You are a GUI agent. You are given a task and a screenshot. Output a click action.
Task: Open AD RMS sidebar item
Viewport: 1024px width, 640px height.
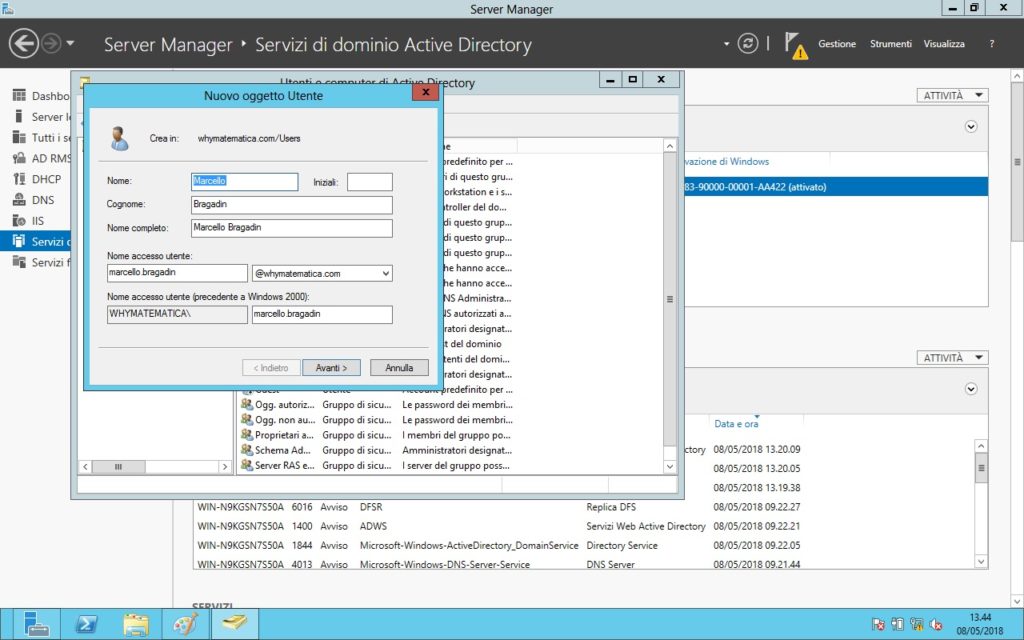[40, 158]
